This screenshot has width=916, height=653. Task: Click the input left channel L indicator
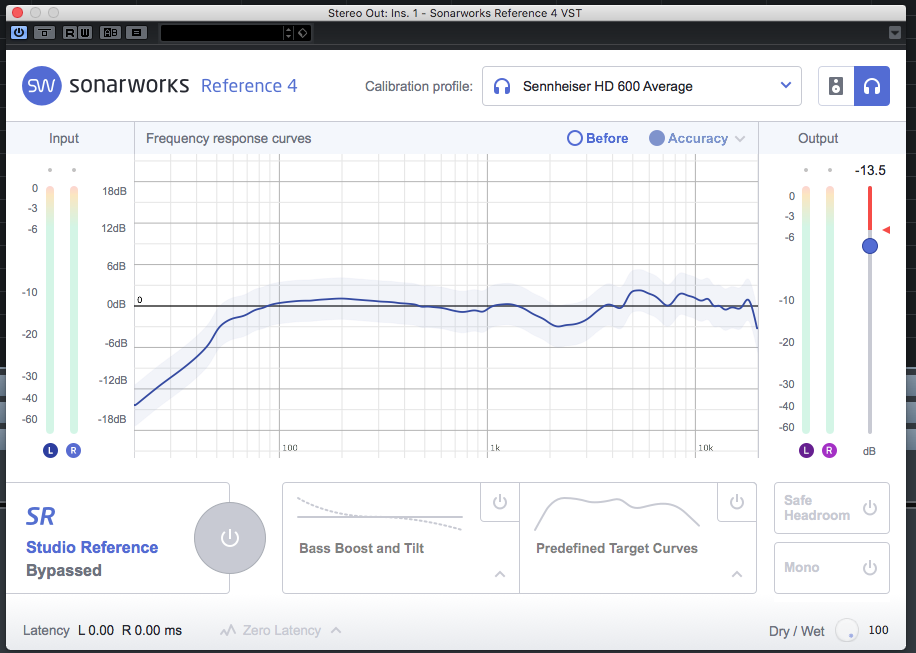click(x=50, y=450)
